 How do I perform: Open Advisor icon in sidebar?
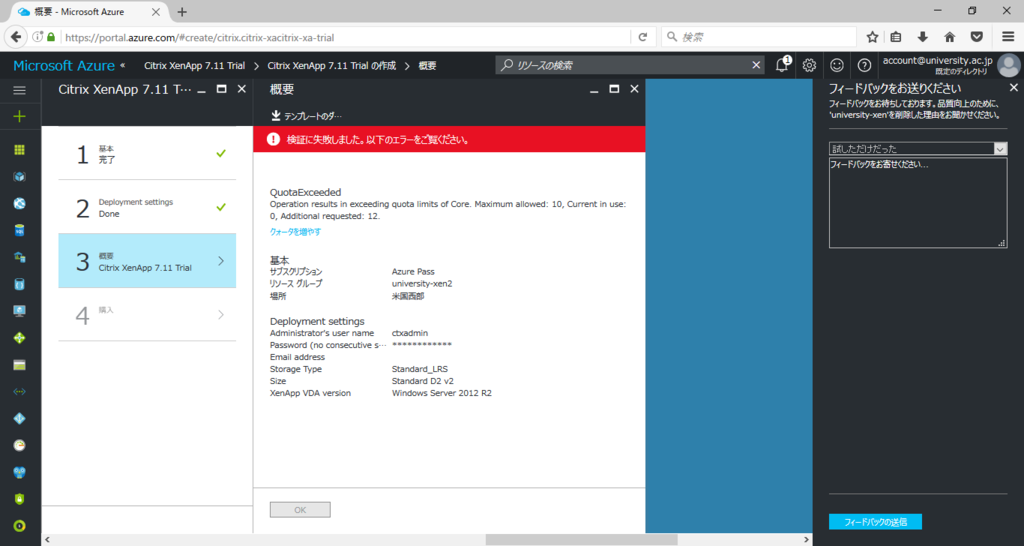click(20, 472)
